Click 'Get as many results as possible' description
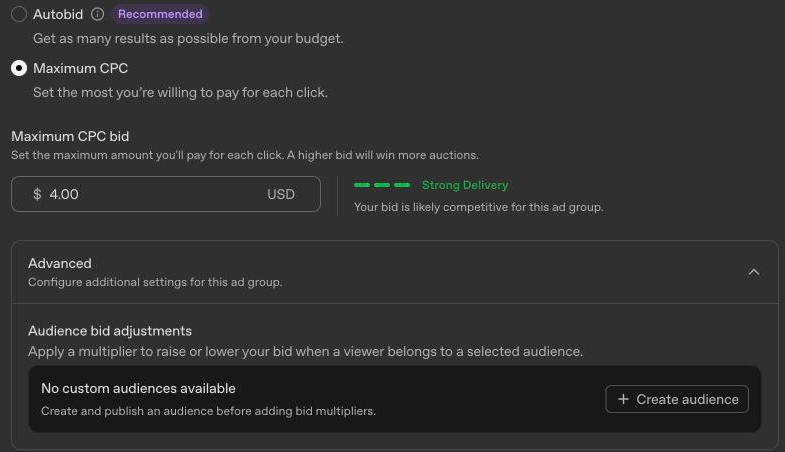785x452 pixels. click(x=188, y=39)
